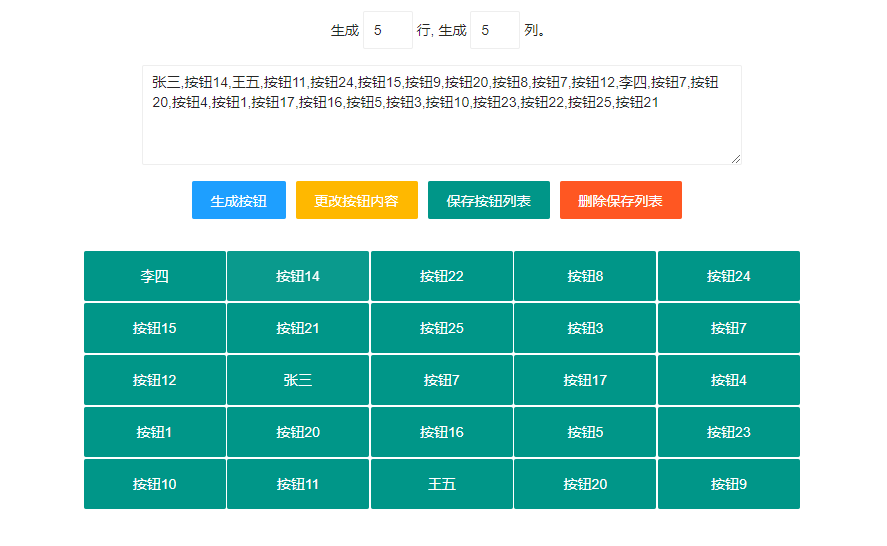Click the 按钮5 grid button
Viewport: 887px width, 546px height.
click(x=585, y=432)
